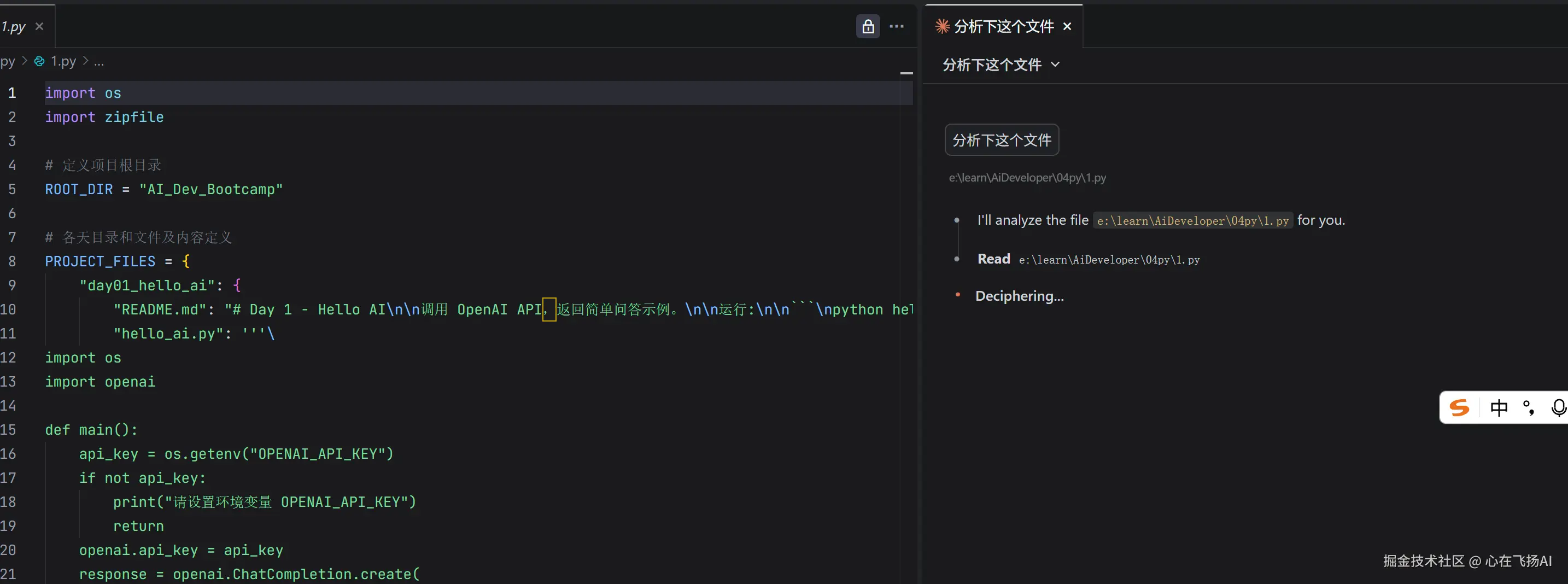Toggle the IME punctuation mode icon

1529,407
